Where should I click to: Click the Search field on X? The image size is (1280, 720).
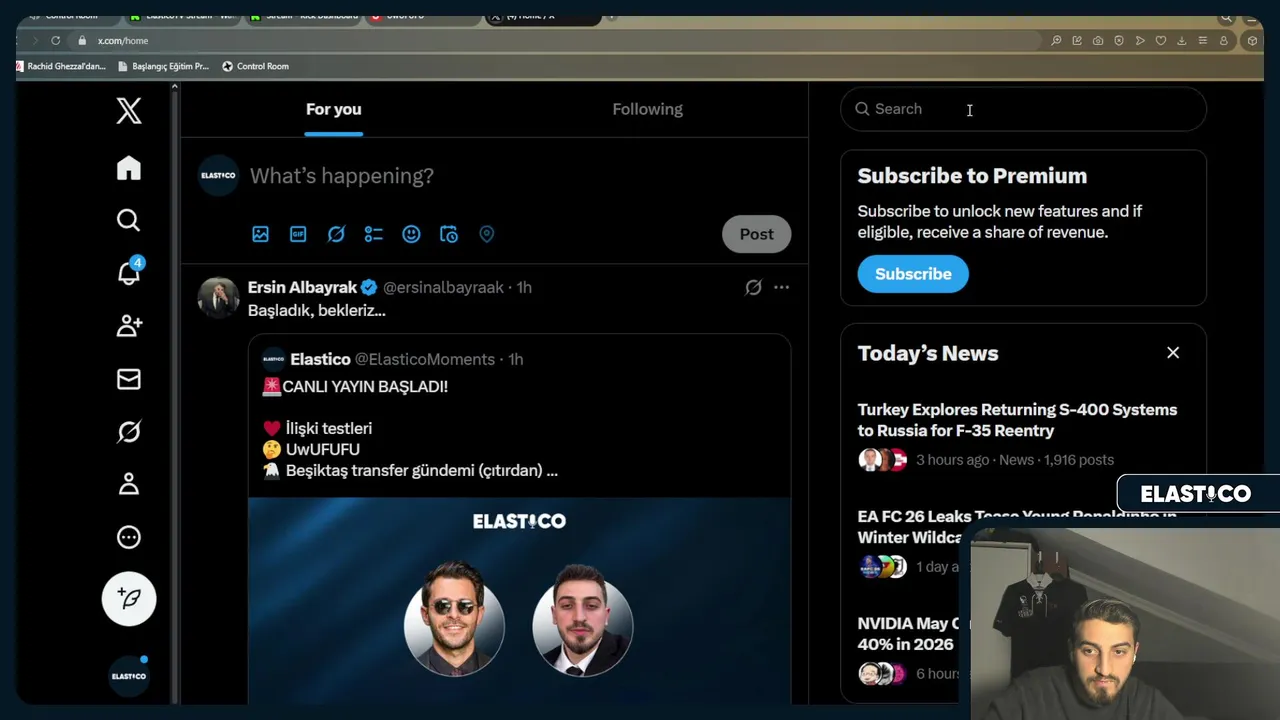pos(1023,109)
